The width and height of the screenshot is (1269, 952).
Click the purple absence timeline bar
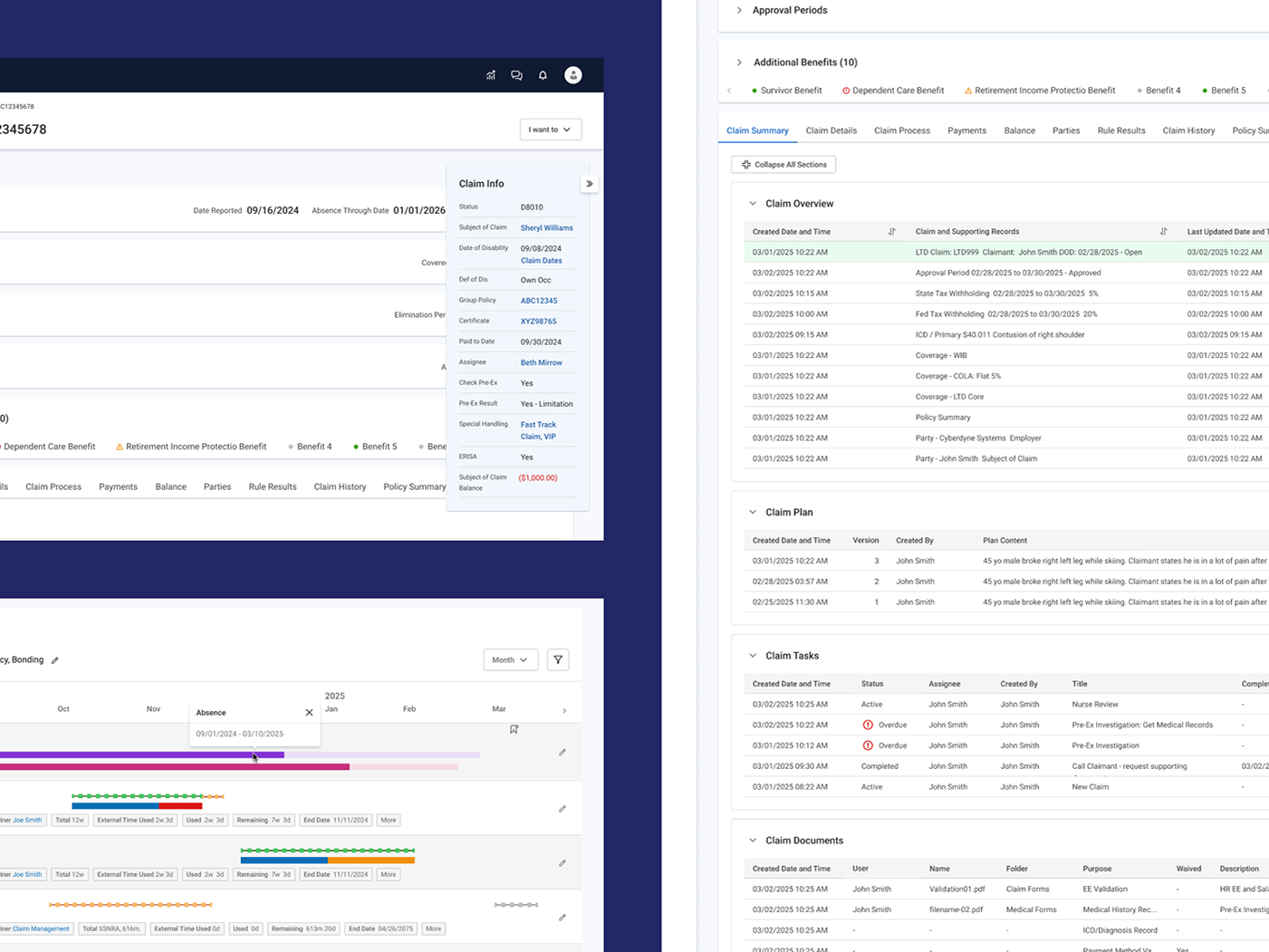tap(142, 755)
